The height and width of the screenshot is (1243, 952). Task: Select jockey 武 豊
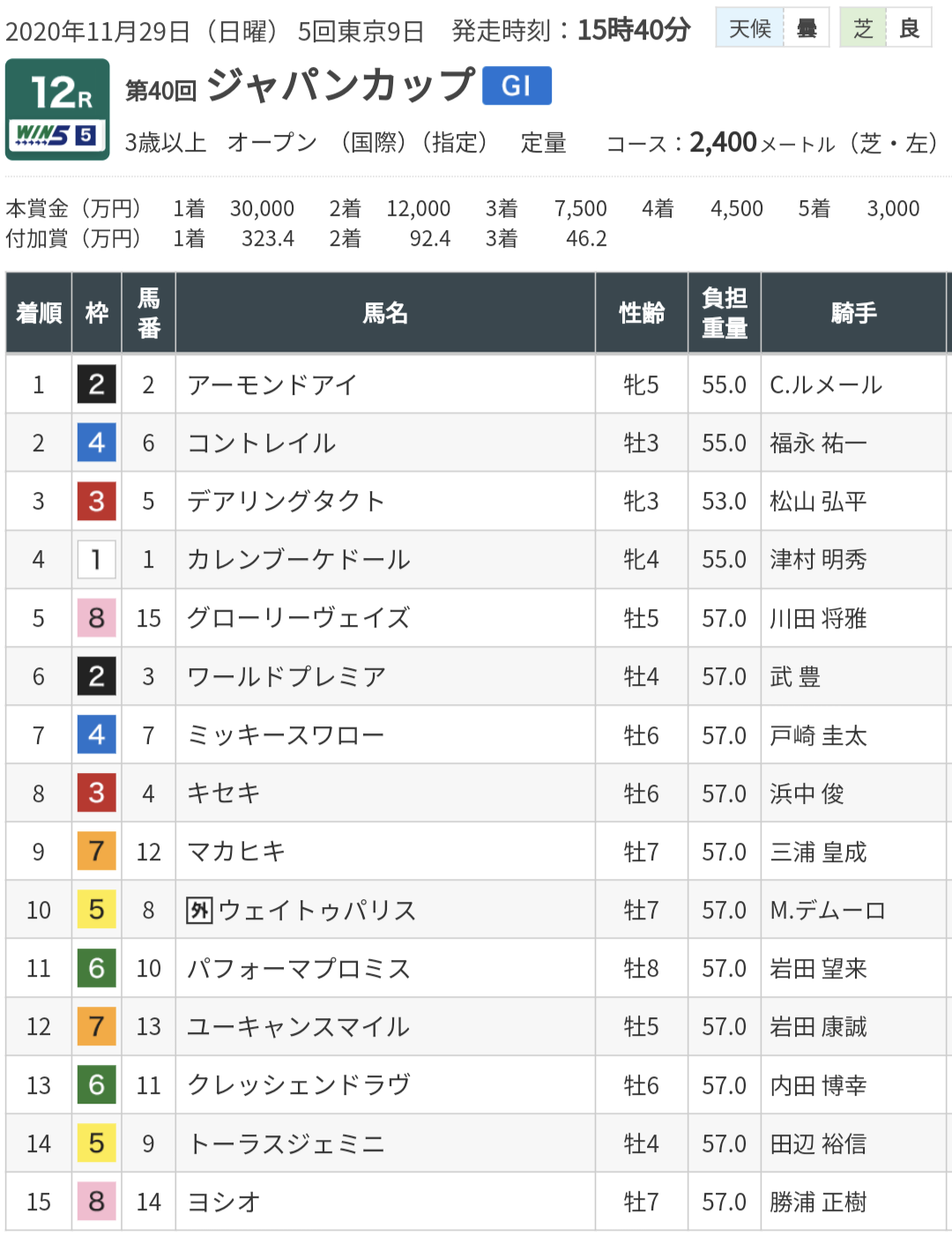795,676
